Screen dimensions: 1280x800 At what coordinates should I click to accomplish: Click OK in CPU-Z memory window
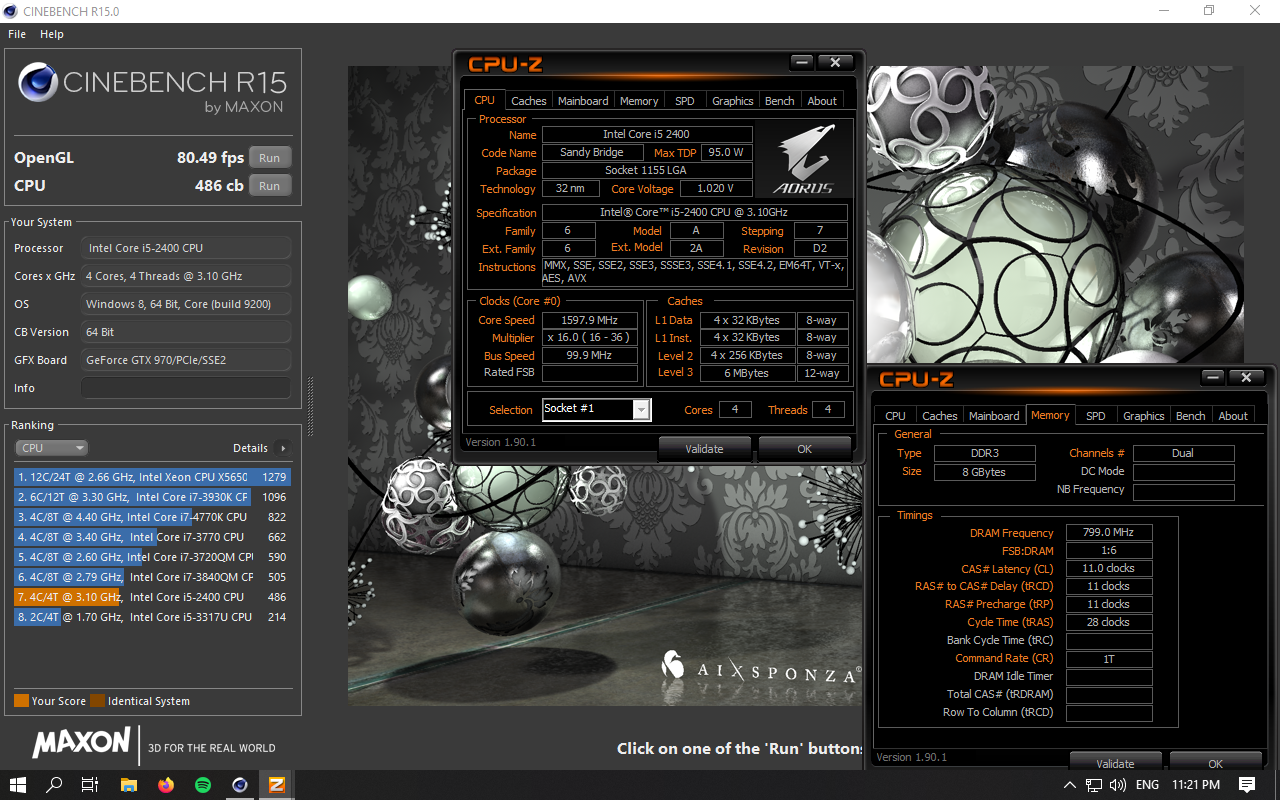tap(1216, 762)
